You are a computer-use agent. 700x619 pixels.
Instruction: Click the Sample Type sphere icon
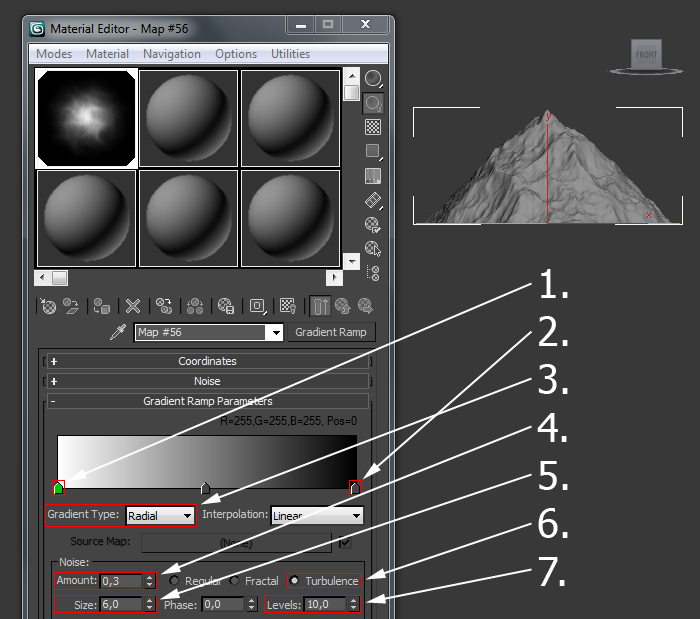point(373,78)
